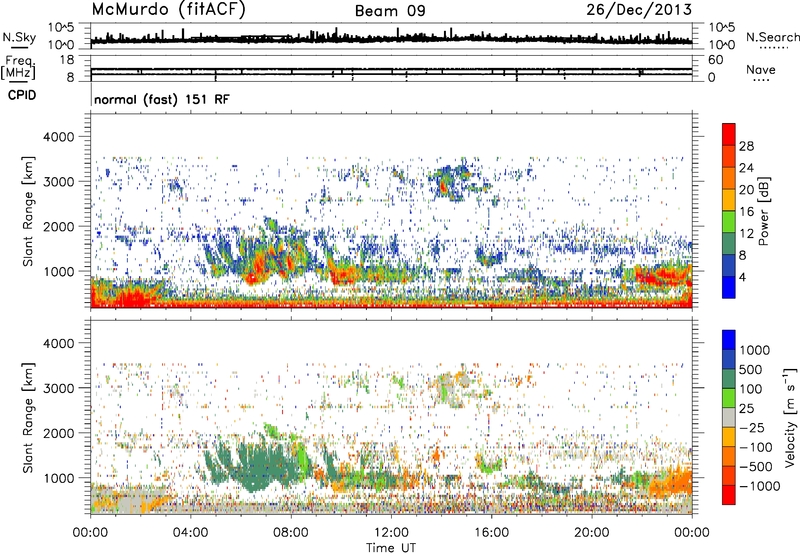Click the '16:00' time axis tick
800x554 pixels.
(x=491, y=533)
